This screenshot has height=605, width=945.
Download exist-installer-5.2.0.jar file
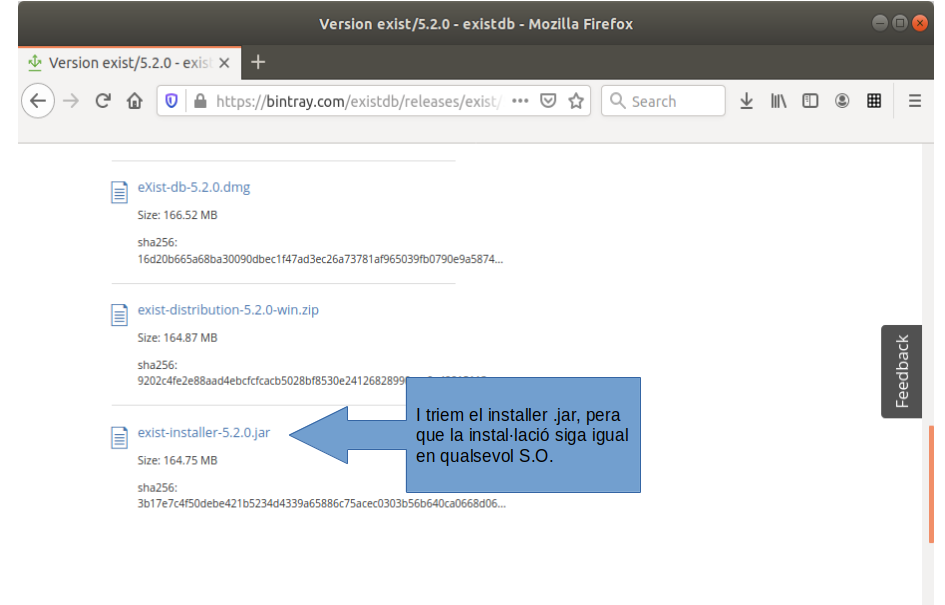coord(204,433)
